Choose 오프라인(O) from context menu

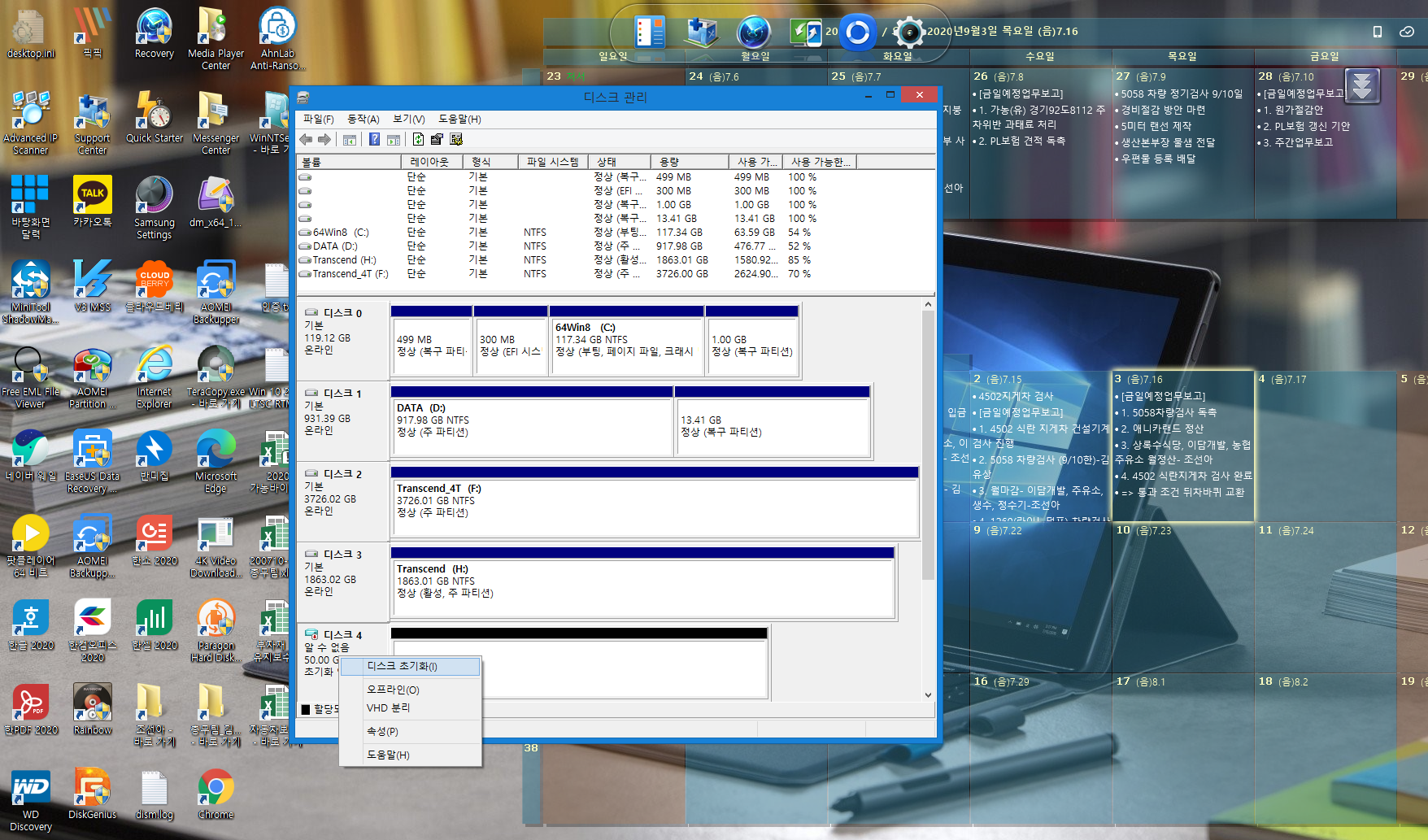(410, 690)
